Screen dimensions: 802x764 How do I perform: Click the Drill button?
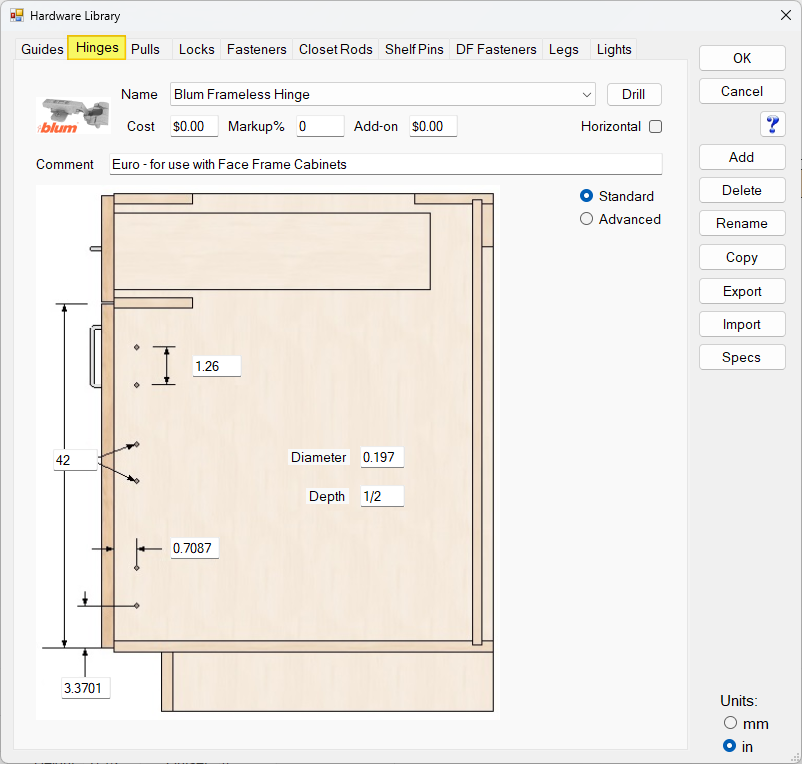pyautogui.click(x=634, y=95)
